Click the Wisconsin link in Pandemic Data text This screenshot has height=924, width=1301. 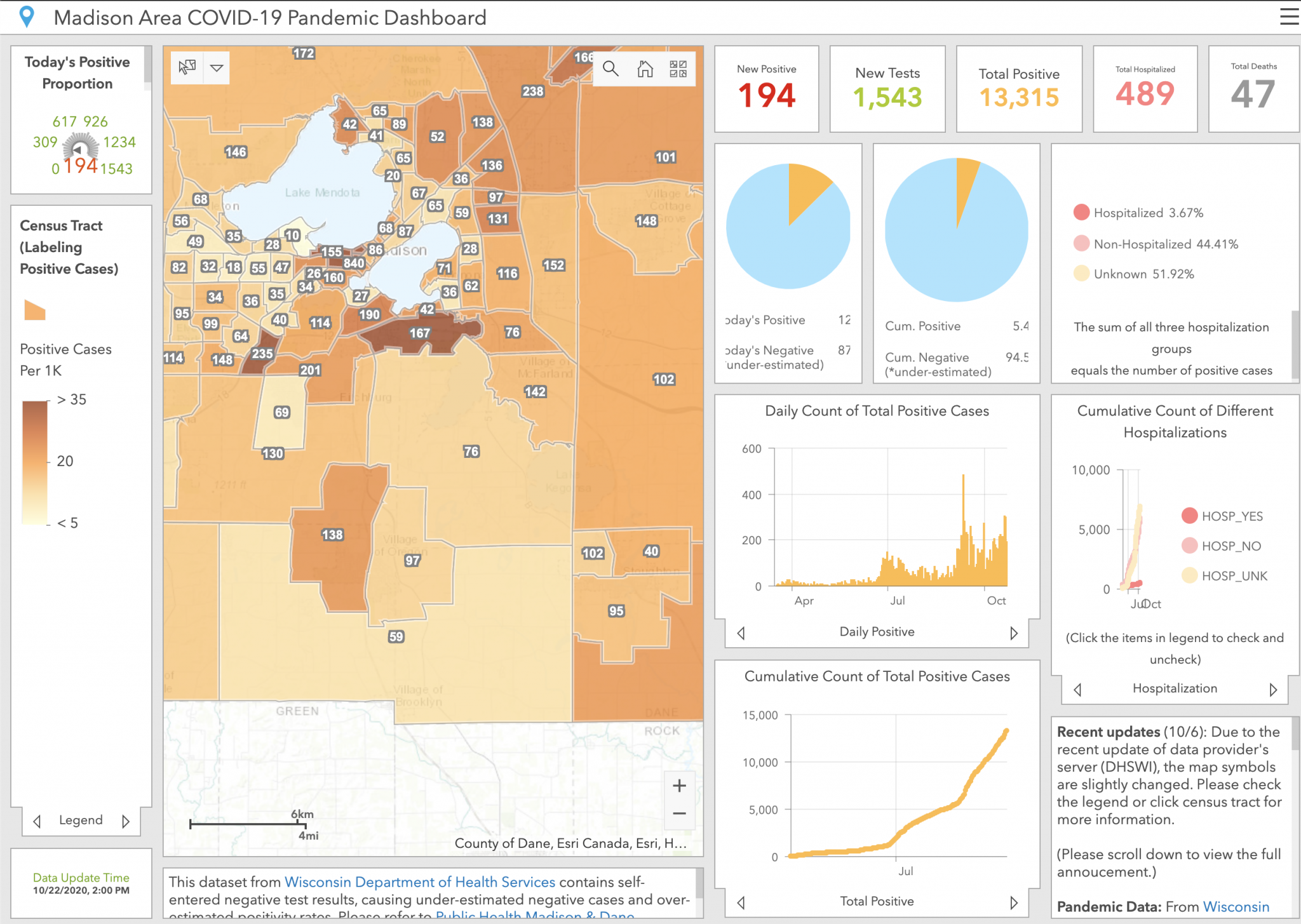tap(1235, 907)
